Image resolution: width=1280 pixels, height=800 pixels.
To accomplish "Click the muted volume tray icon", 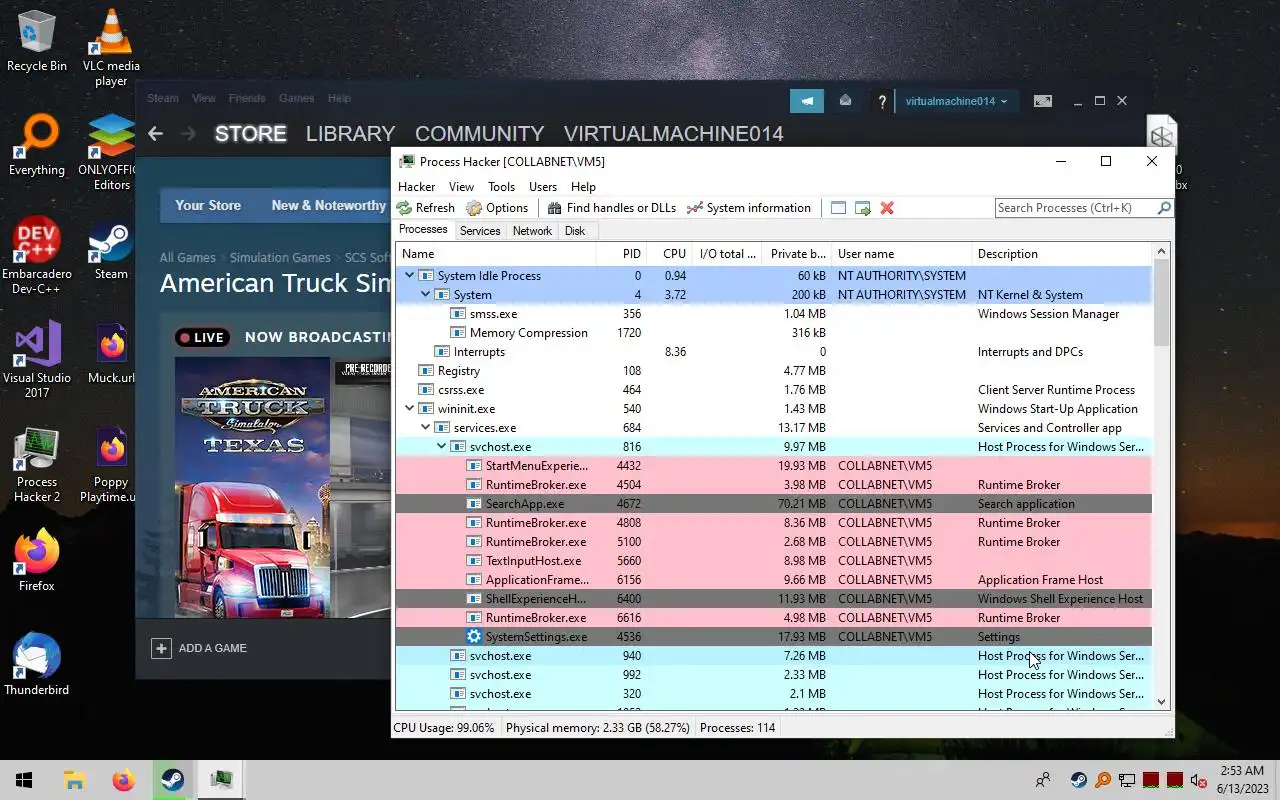I will pyautogui.click(x=1198, y=780).
